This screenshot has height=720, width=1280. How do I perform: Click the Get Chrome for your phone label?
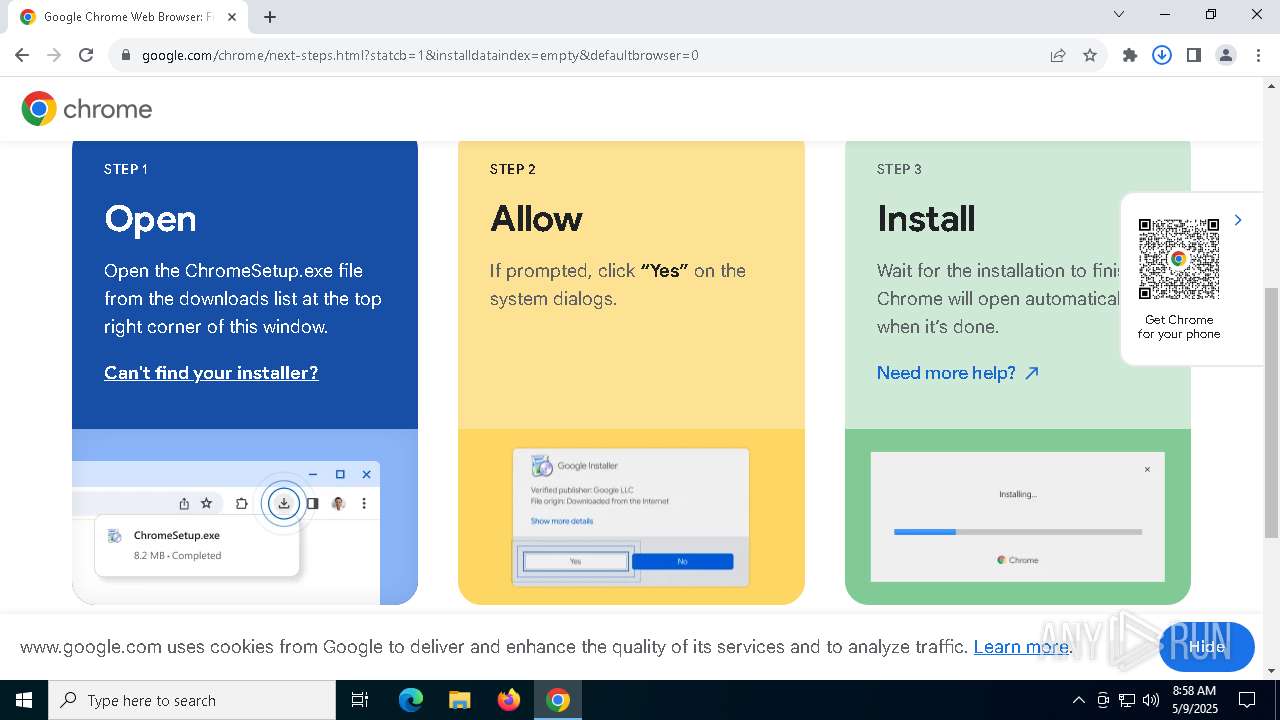pyautogui.click(x=1179, y=327)
